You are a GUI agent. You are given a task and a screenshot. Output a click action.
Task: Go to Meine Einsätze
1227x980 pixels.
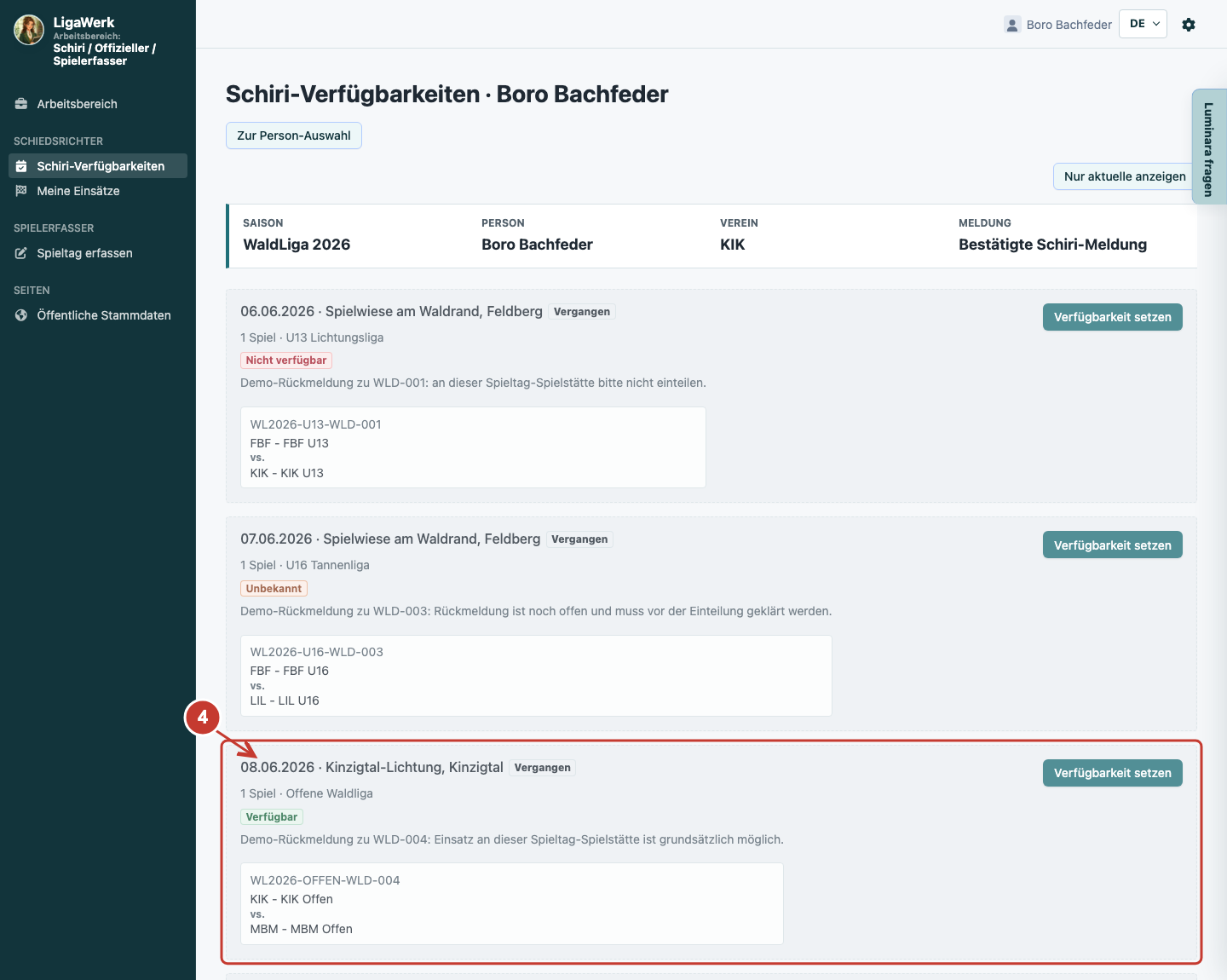pyautogui.click(x=98, y=191)
